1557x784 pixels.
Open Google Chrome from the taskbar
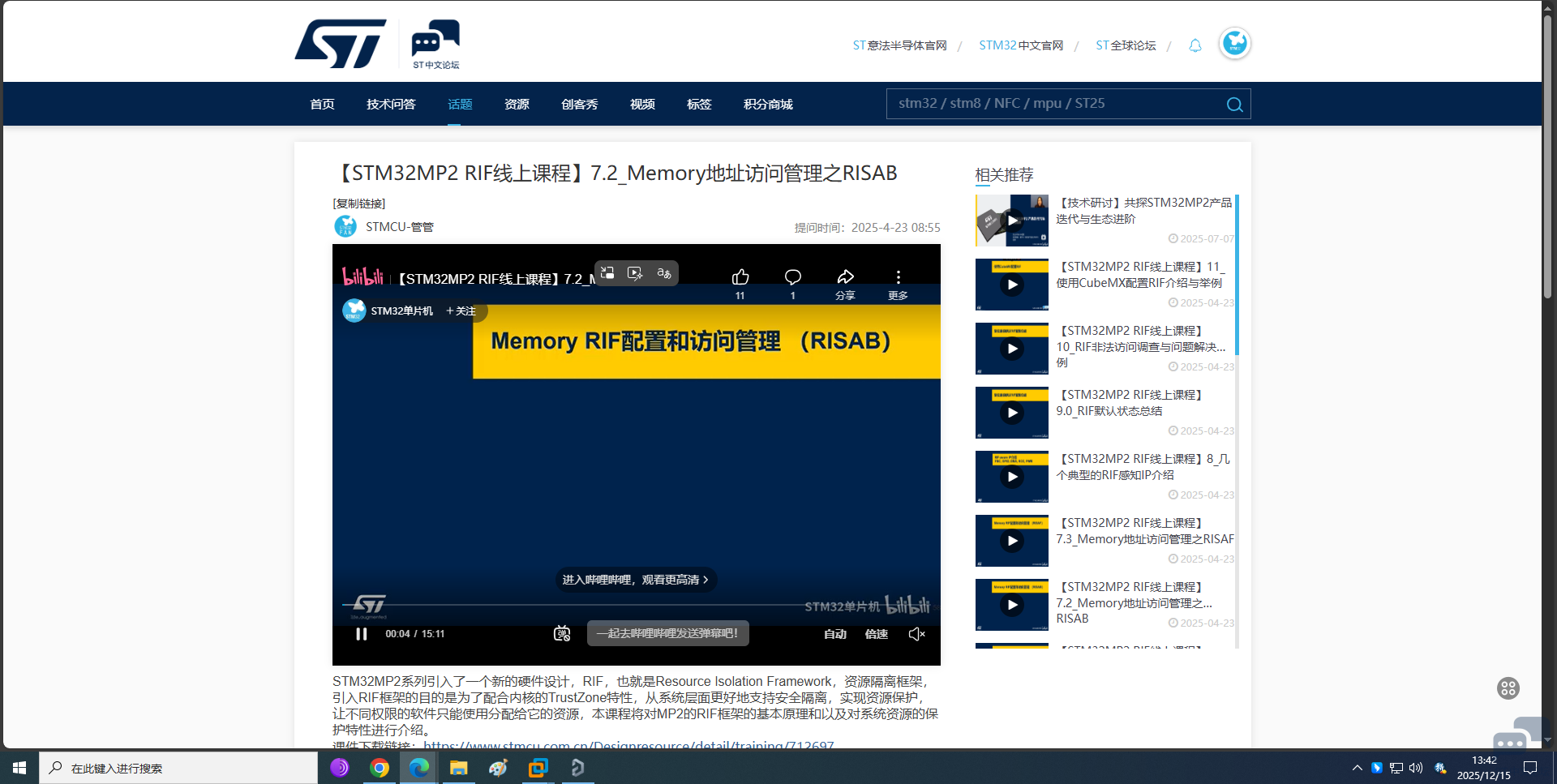coord(380,768)
